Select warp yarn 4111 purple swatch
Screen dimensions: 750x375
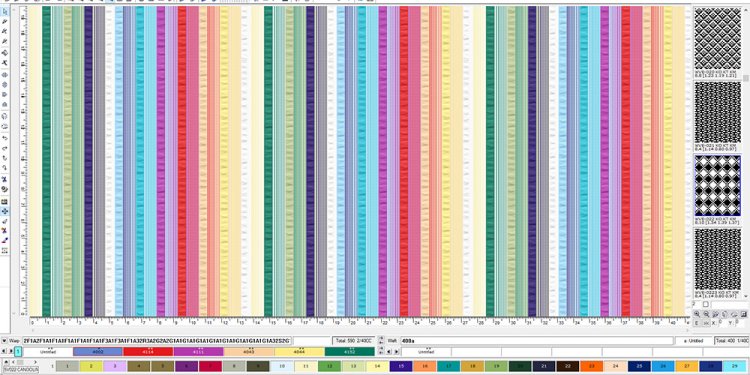[x=199, y=352]
